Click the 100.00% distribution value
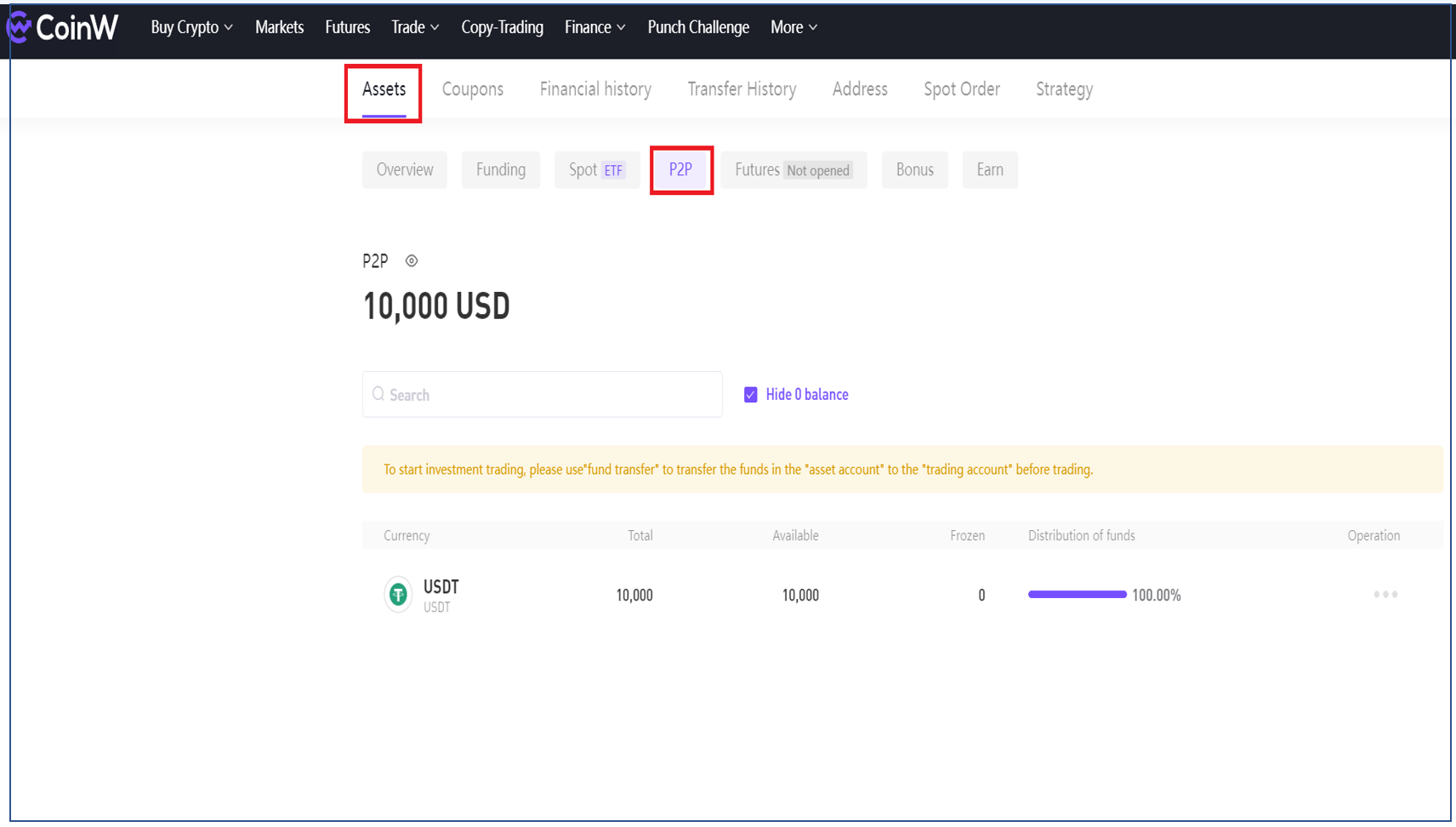This screenshot has height=827, width=1456. tap(1157, 595)
